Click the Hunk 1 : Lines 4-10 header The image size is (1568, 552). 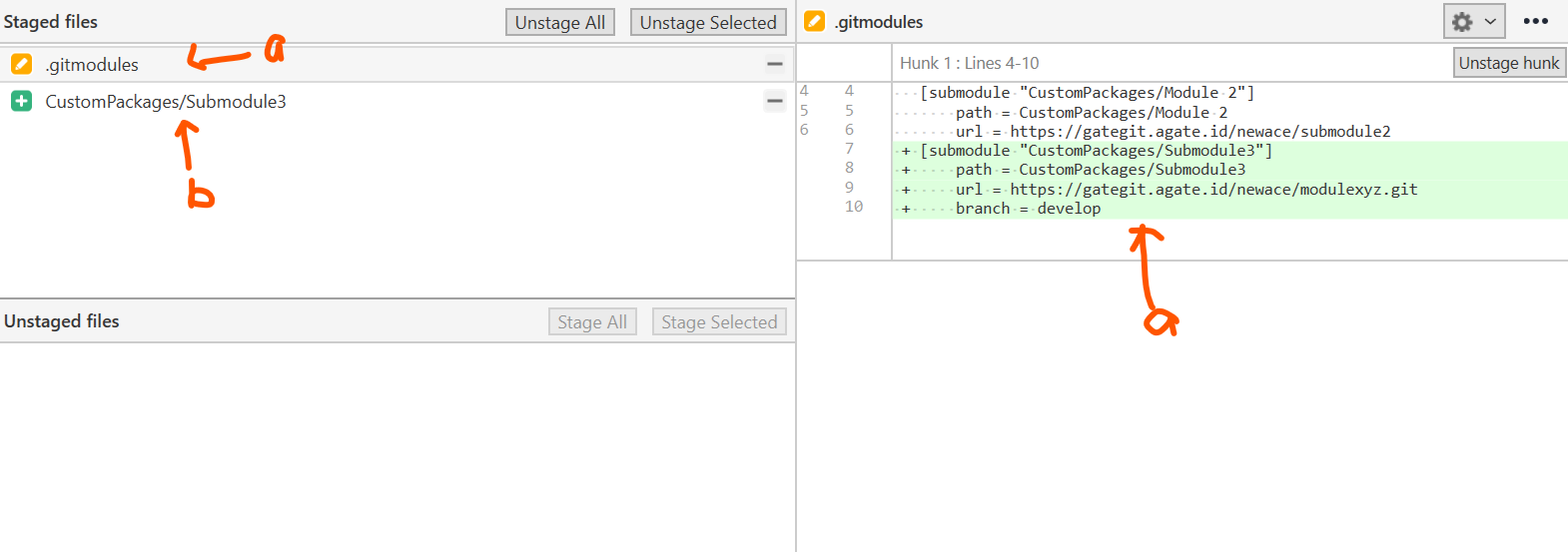click(969, 63)
